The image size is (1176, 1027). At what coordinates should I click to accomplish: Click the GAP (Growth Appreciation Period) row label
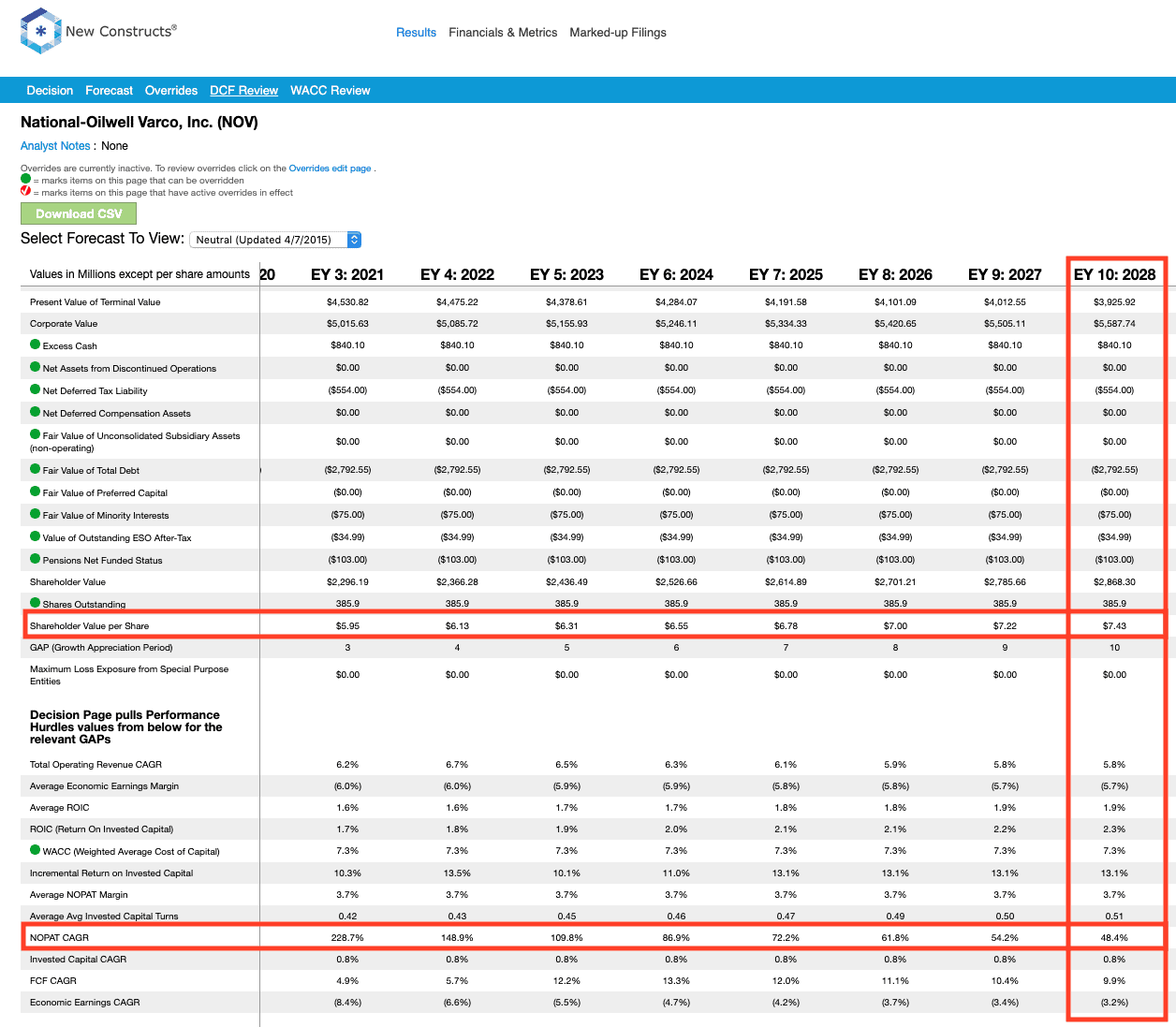[x=101, y=647]
